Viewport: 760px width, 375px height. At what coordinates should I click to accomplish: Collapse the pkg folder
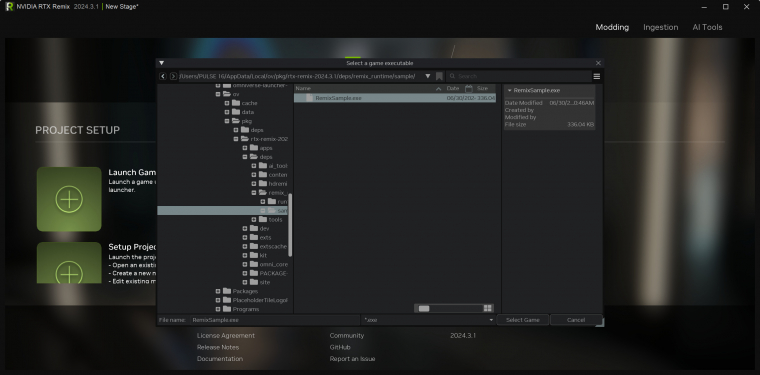[227, 121]
